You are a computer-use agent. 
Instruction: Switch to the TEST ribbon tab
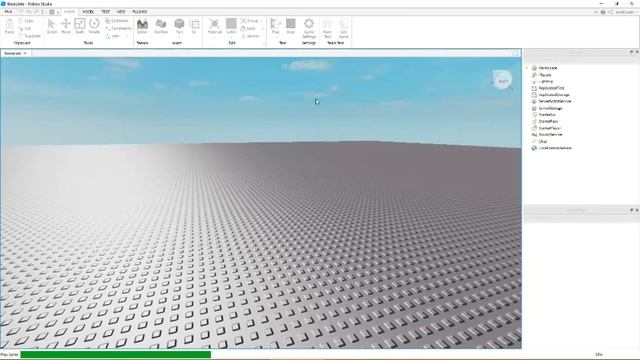105,12
